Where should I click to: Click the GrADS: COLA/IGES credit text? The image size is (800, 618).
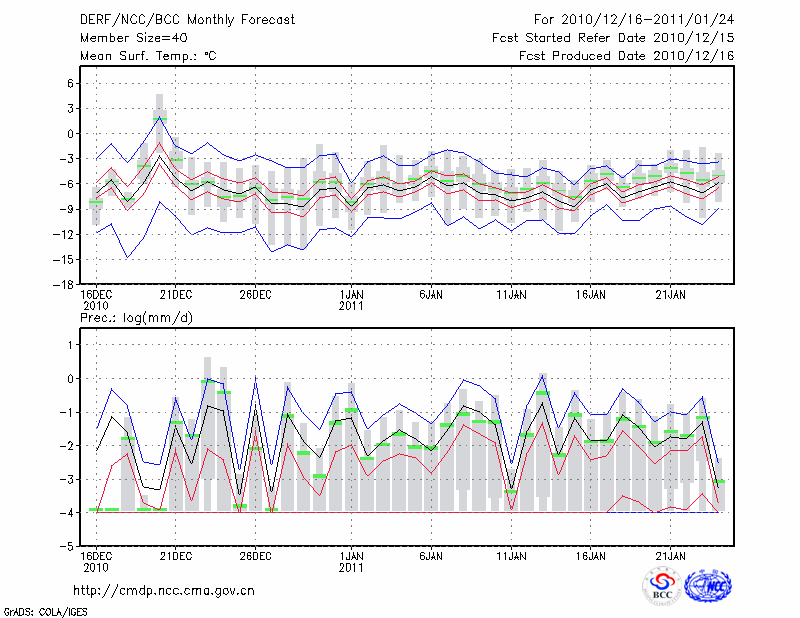(45, 610)
